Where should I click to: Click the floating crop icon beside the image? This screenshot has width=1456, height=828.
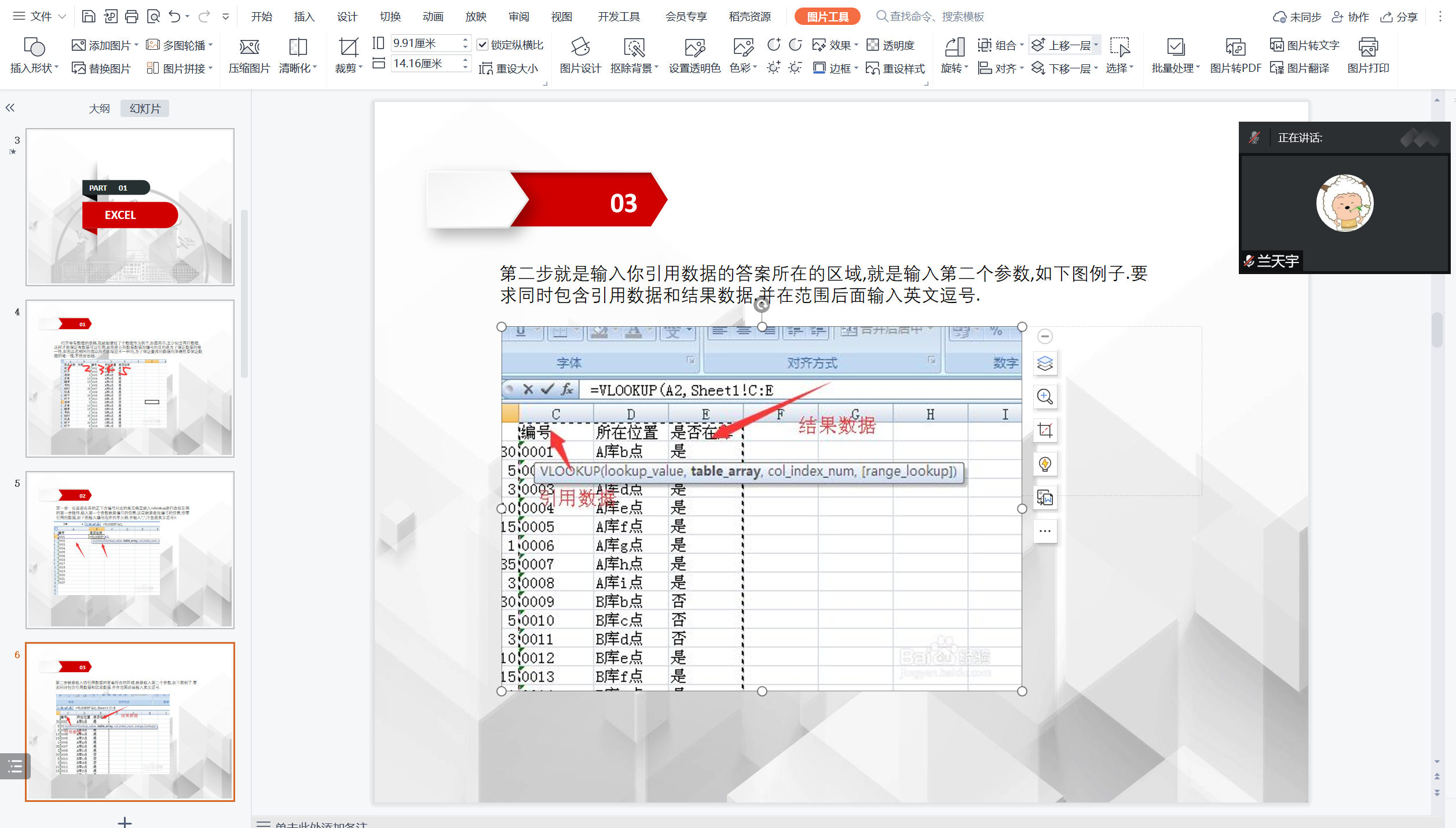1045,431
